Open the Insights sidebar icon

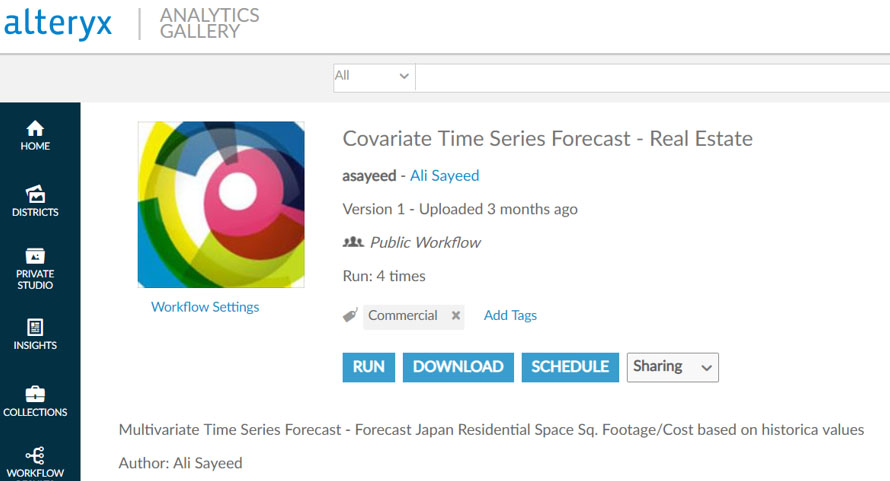click(x=35, y=327)
